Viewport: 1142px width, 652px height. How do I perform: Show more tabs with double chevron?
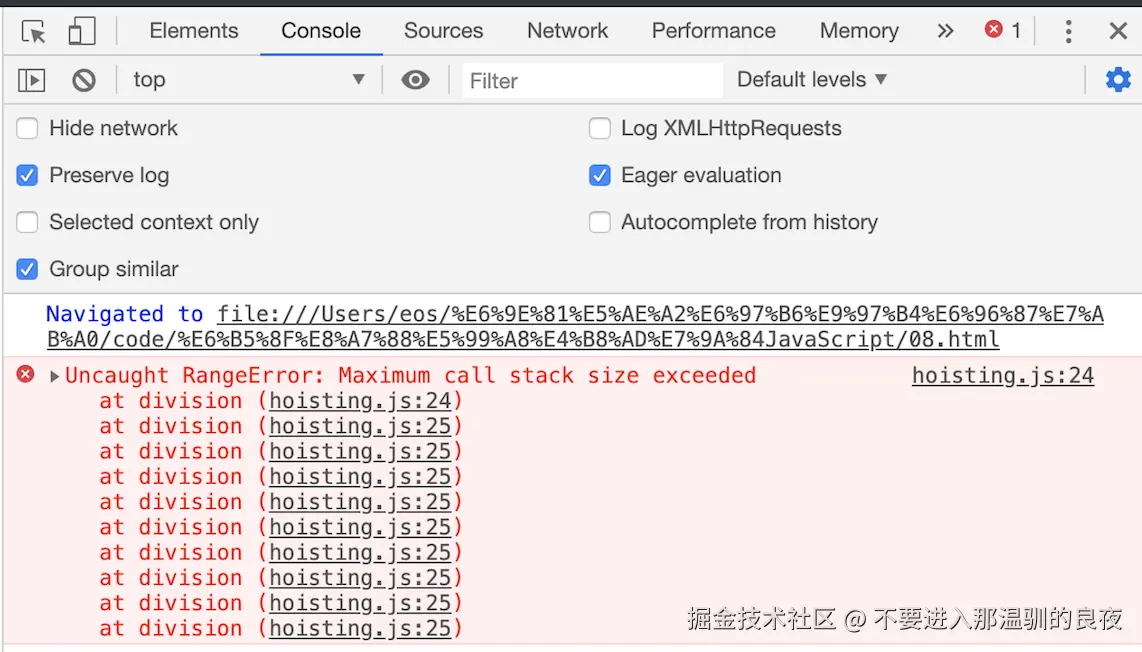point(945,31)
